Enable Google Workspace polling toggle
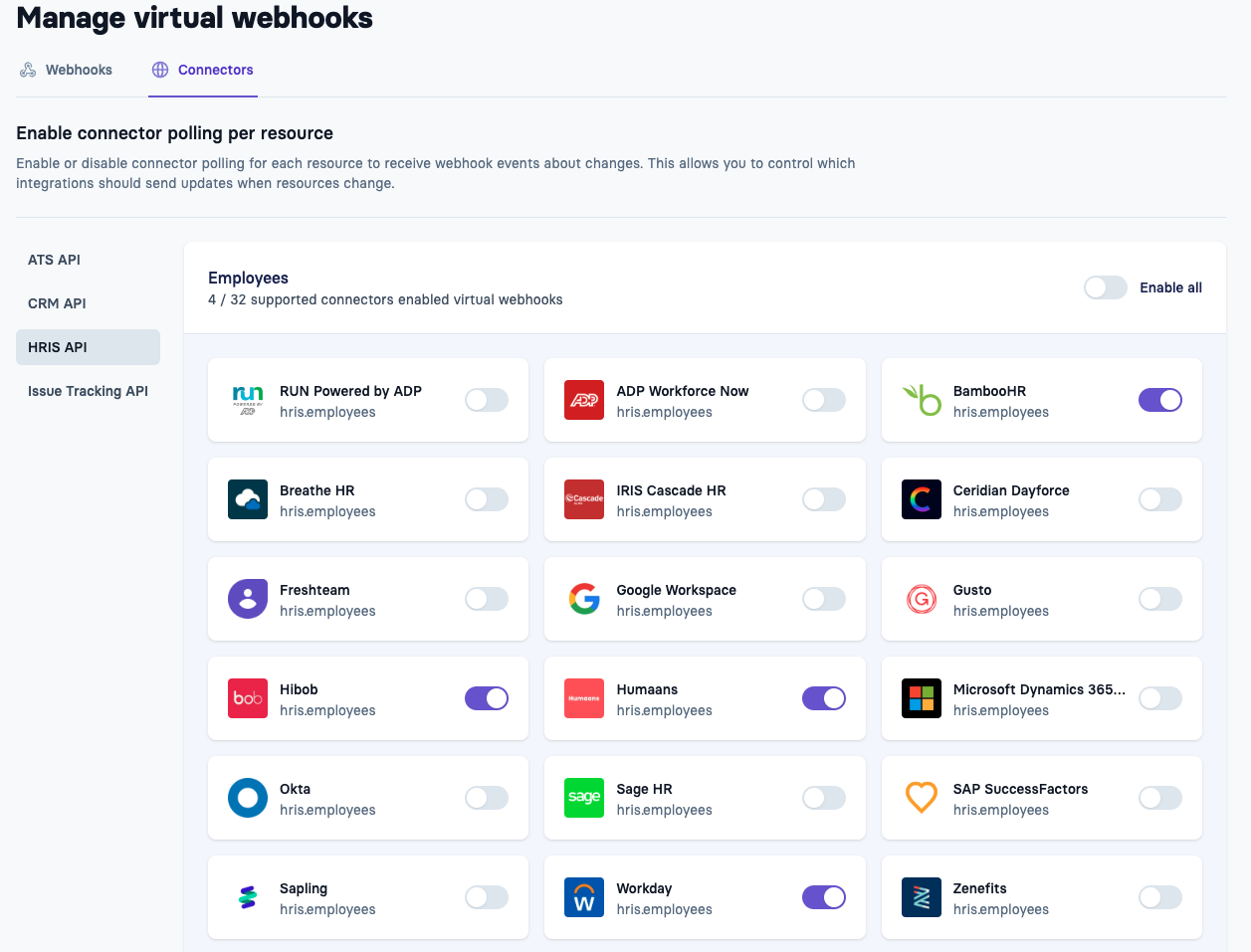 pos(824,599)
